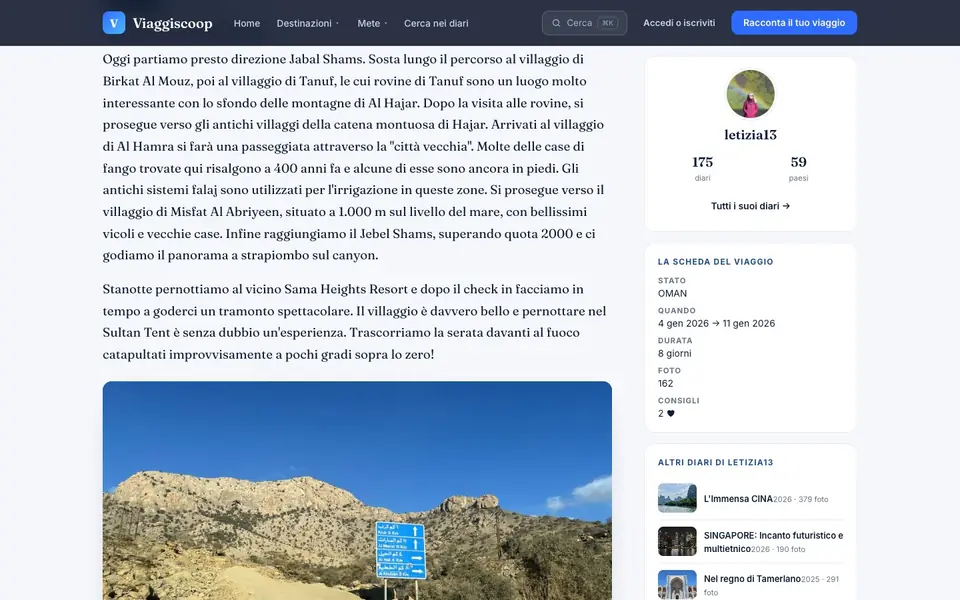Click the Altri diari di Letizia13 heading
The width and height of the screenshot is (960, 600).
[715, 462]
